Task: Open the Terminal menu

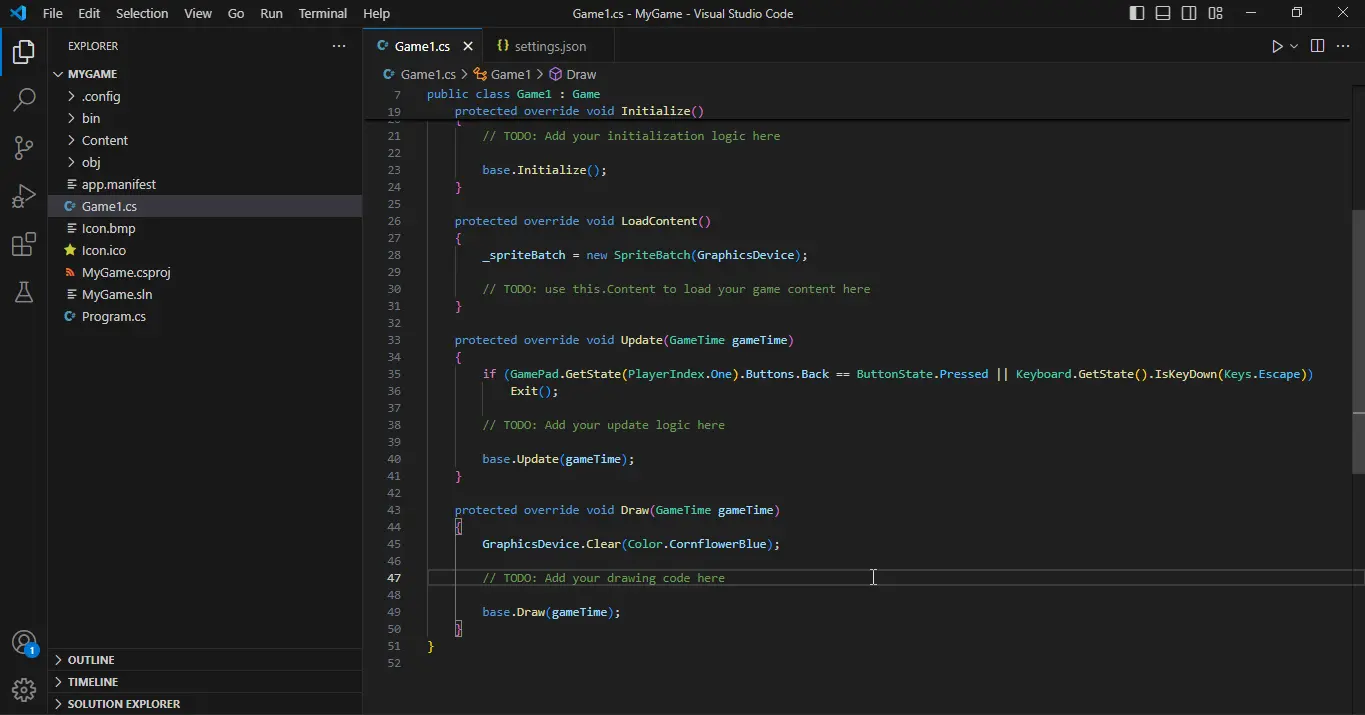Action: point(323,13)
